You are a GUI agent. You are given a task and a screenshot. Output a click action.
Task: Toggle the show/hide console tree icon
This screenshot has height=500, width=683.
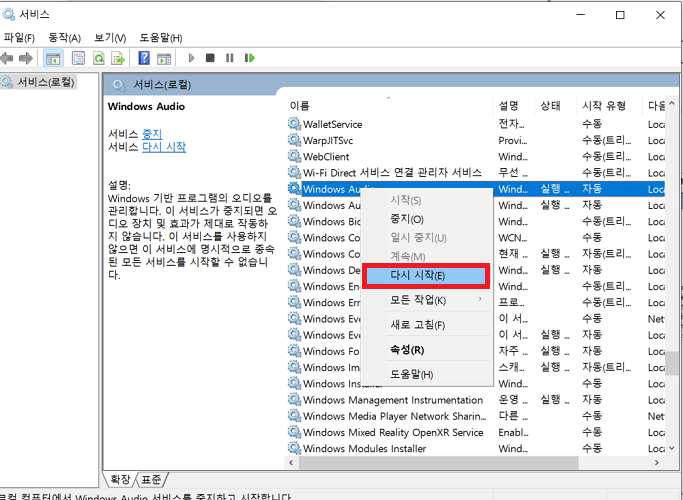(53, 58)
